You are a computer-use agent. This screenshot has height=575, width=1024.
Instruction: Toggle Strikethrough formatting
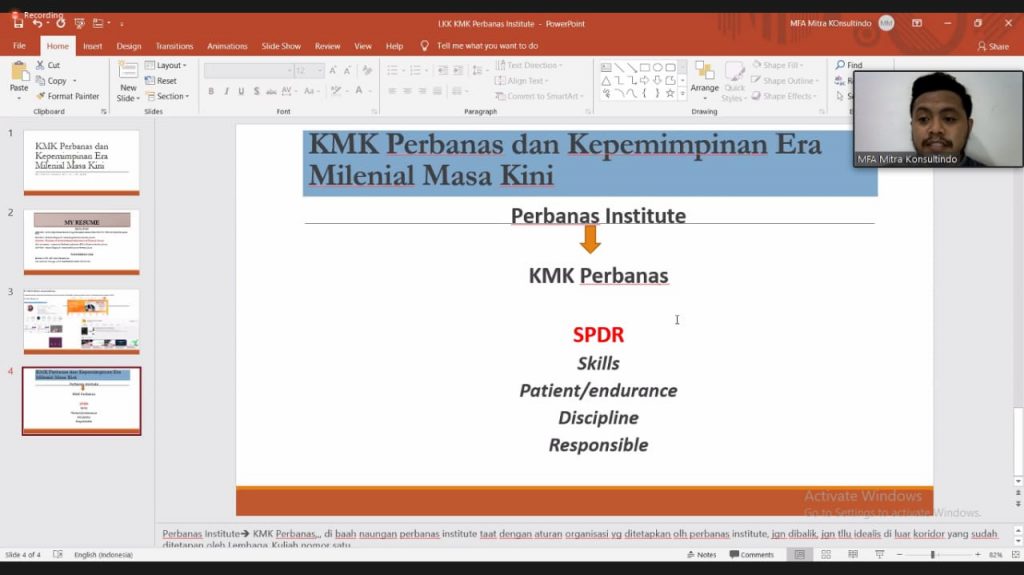271,91
